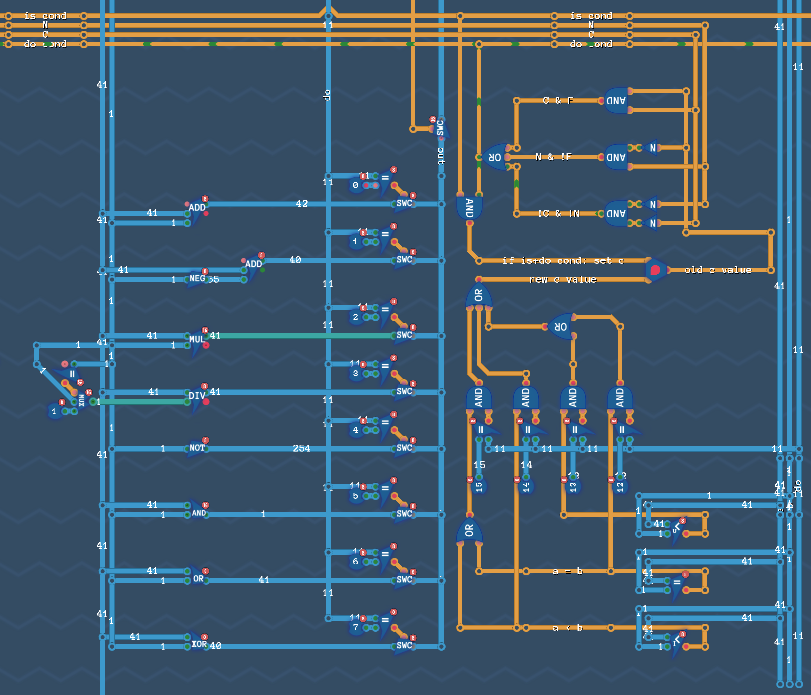Select the SWC switch after DIV output
The height and width of the screenshot is (695, 811).
click(x=404, y=391)
